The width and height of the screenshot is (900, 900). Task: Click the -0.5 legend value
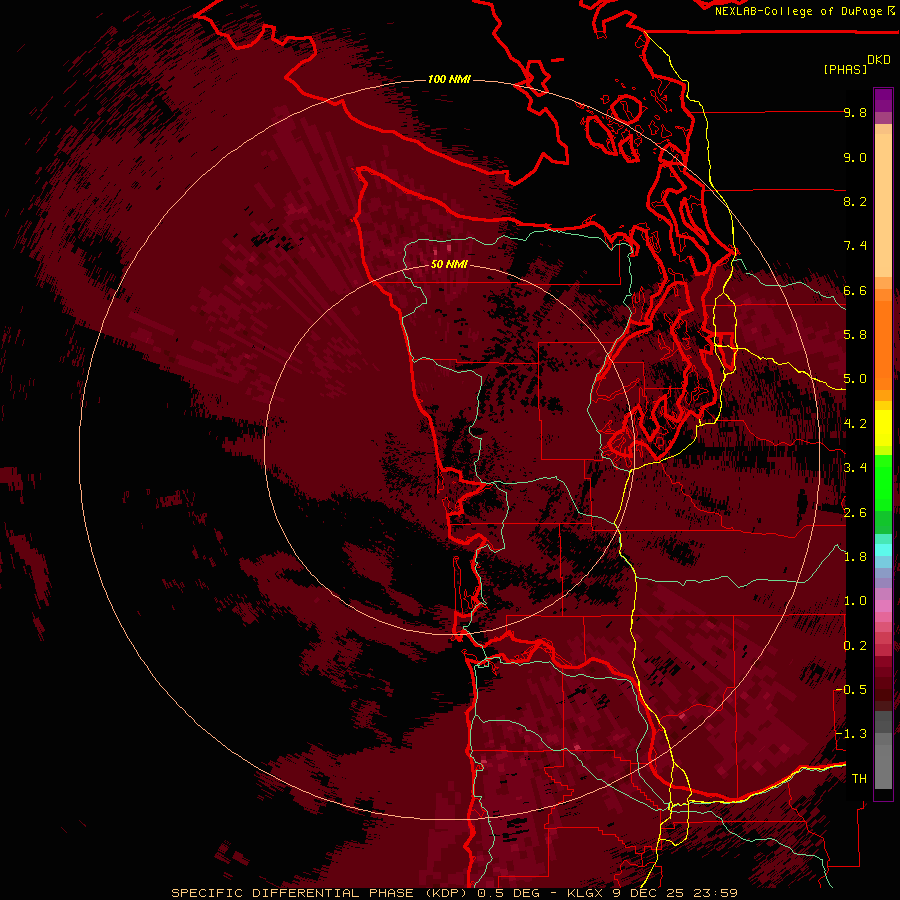click(x=852, y=690)
